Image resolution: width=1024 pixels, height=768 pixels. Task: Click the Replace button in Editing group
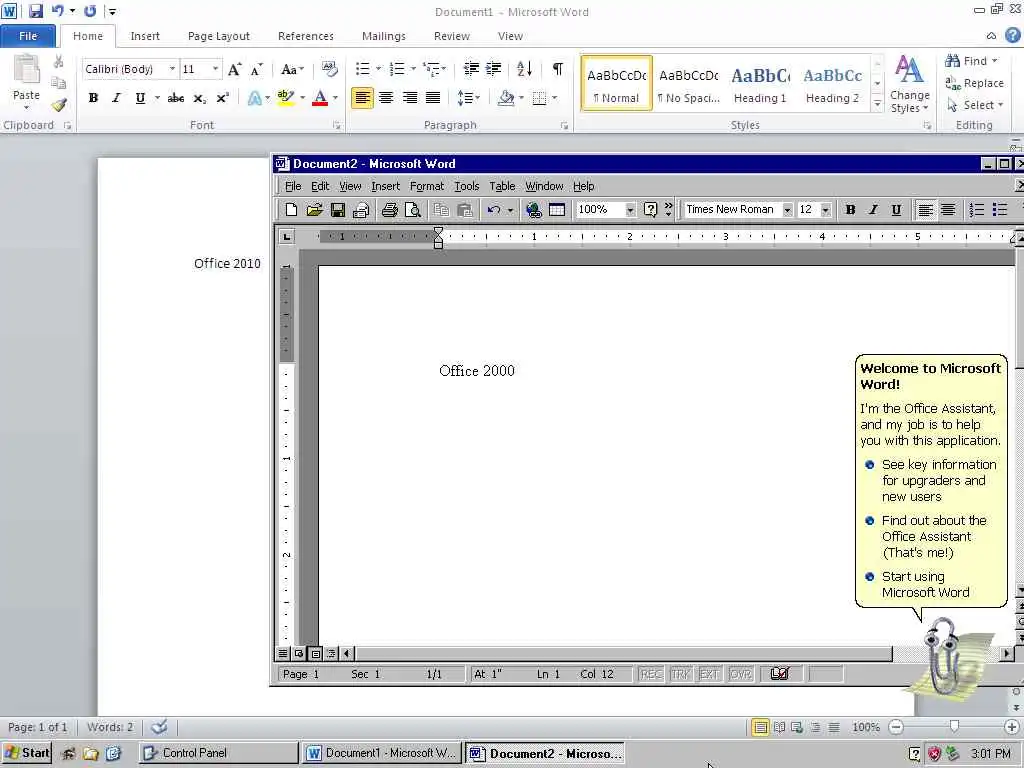(x=974, y=83)
